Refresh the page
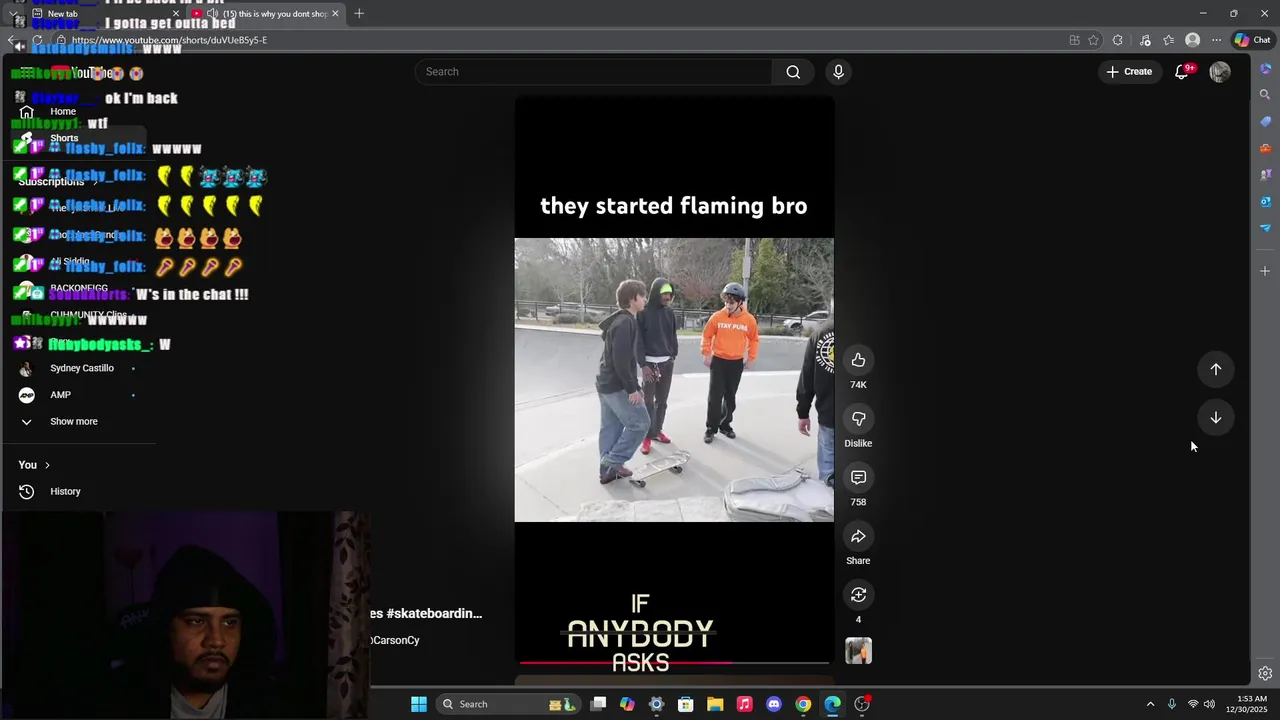Screen dimensions: 1280x720 click(x=37, y=40)
